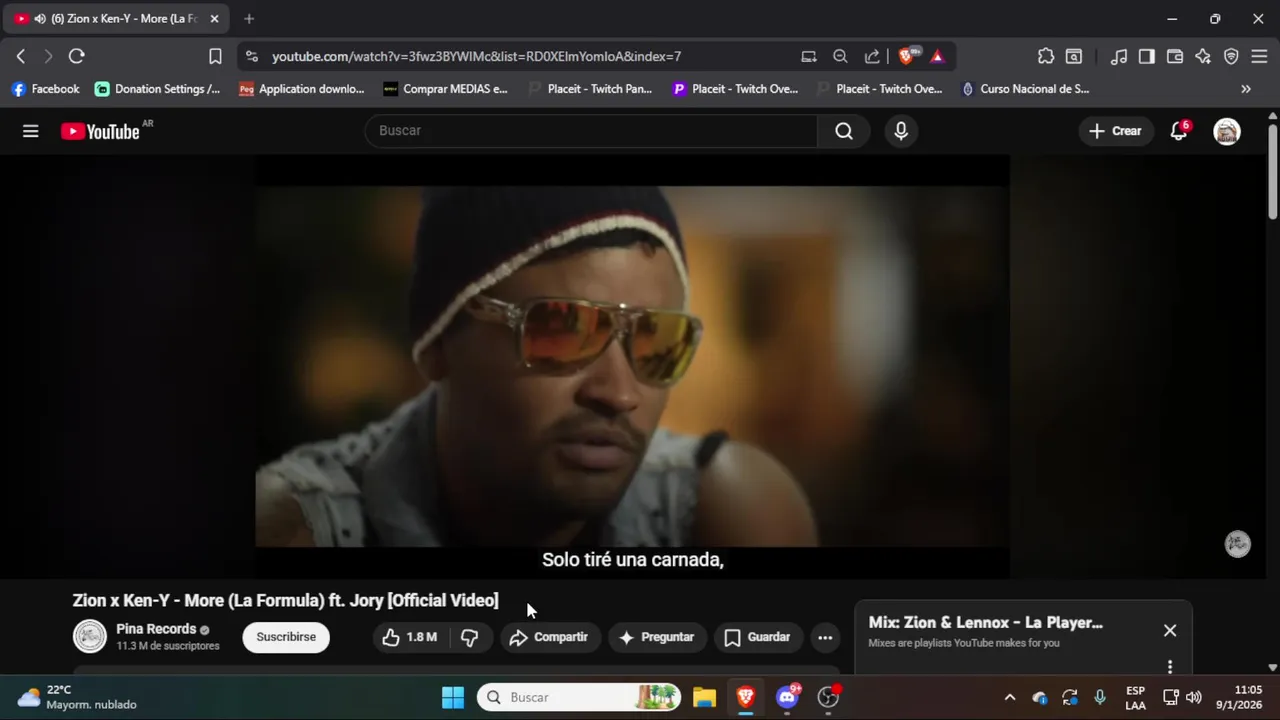Screen dimensions: 1280x720
Task: Open the Preguntar AI button
Action: tap(656, 637)
